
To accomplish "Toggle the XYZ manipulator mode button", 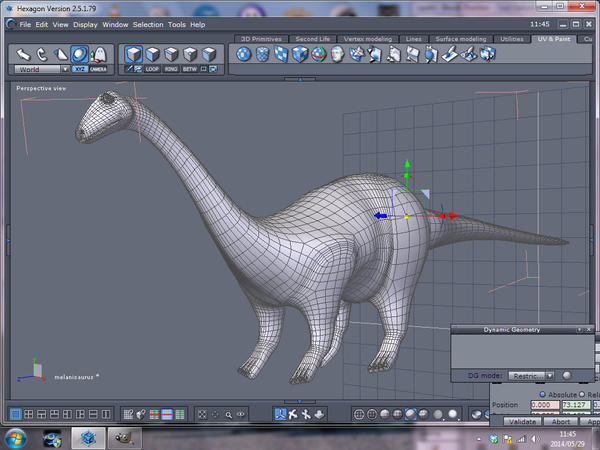I will coord(79,70).
